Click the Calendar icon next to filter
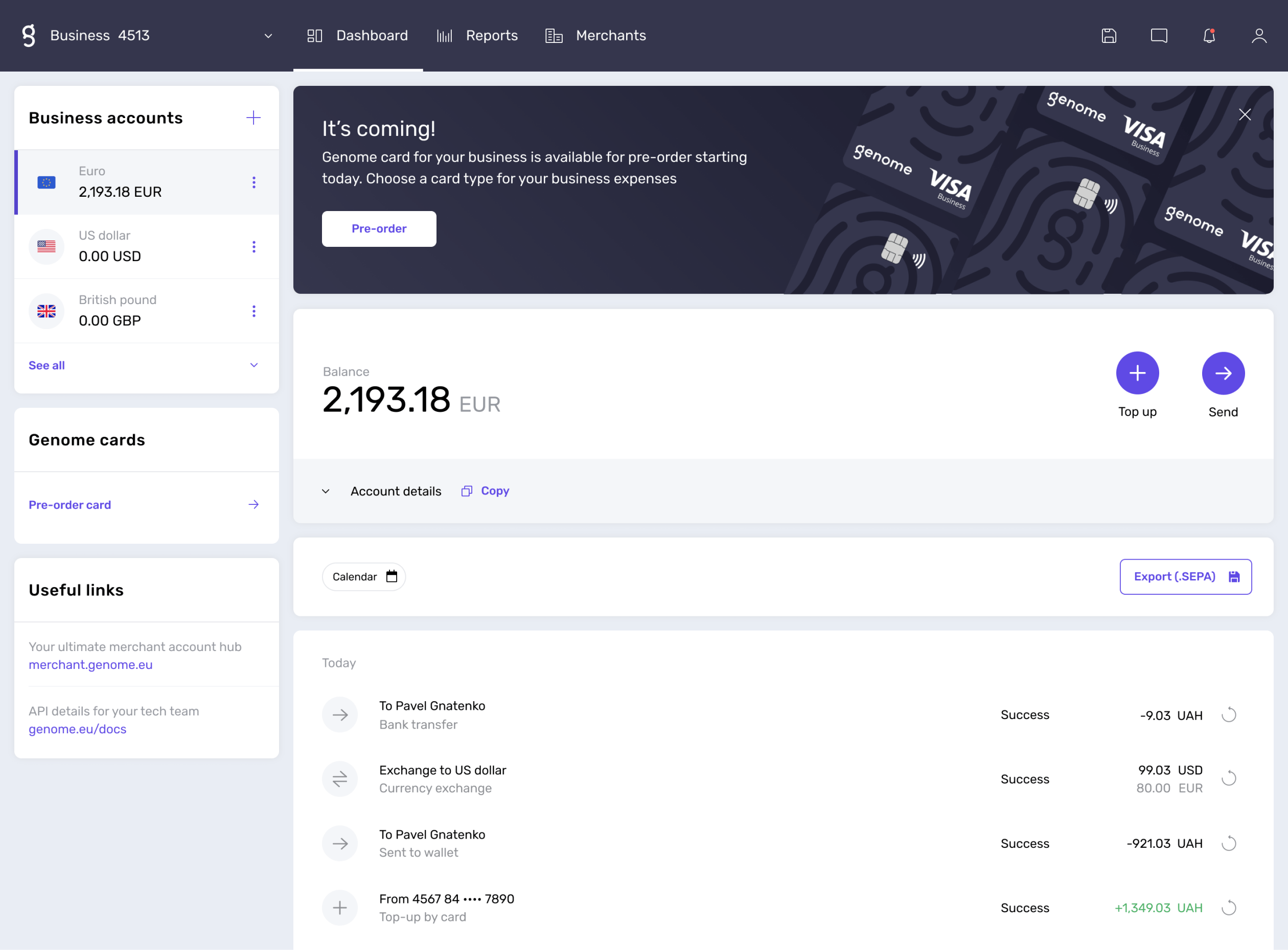 tap(391, 576)
